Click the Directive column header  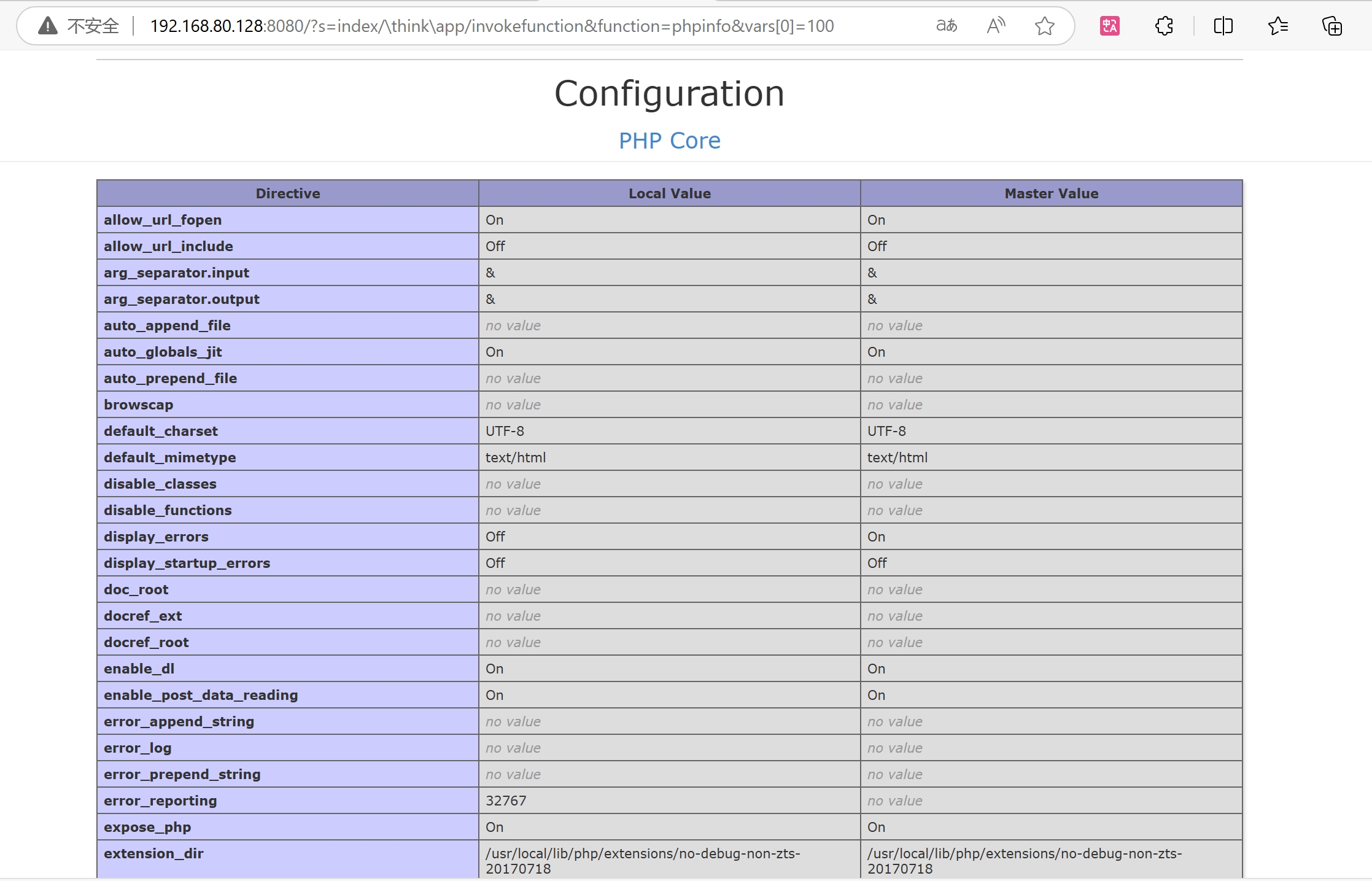287,193
